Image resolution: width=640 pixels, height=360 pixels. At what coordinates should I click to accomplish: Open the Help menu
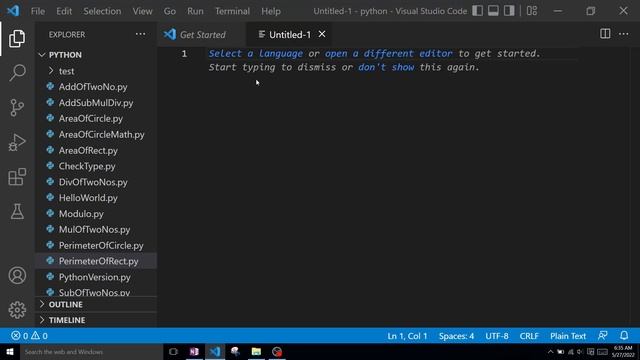pos(271,11)
